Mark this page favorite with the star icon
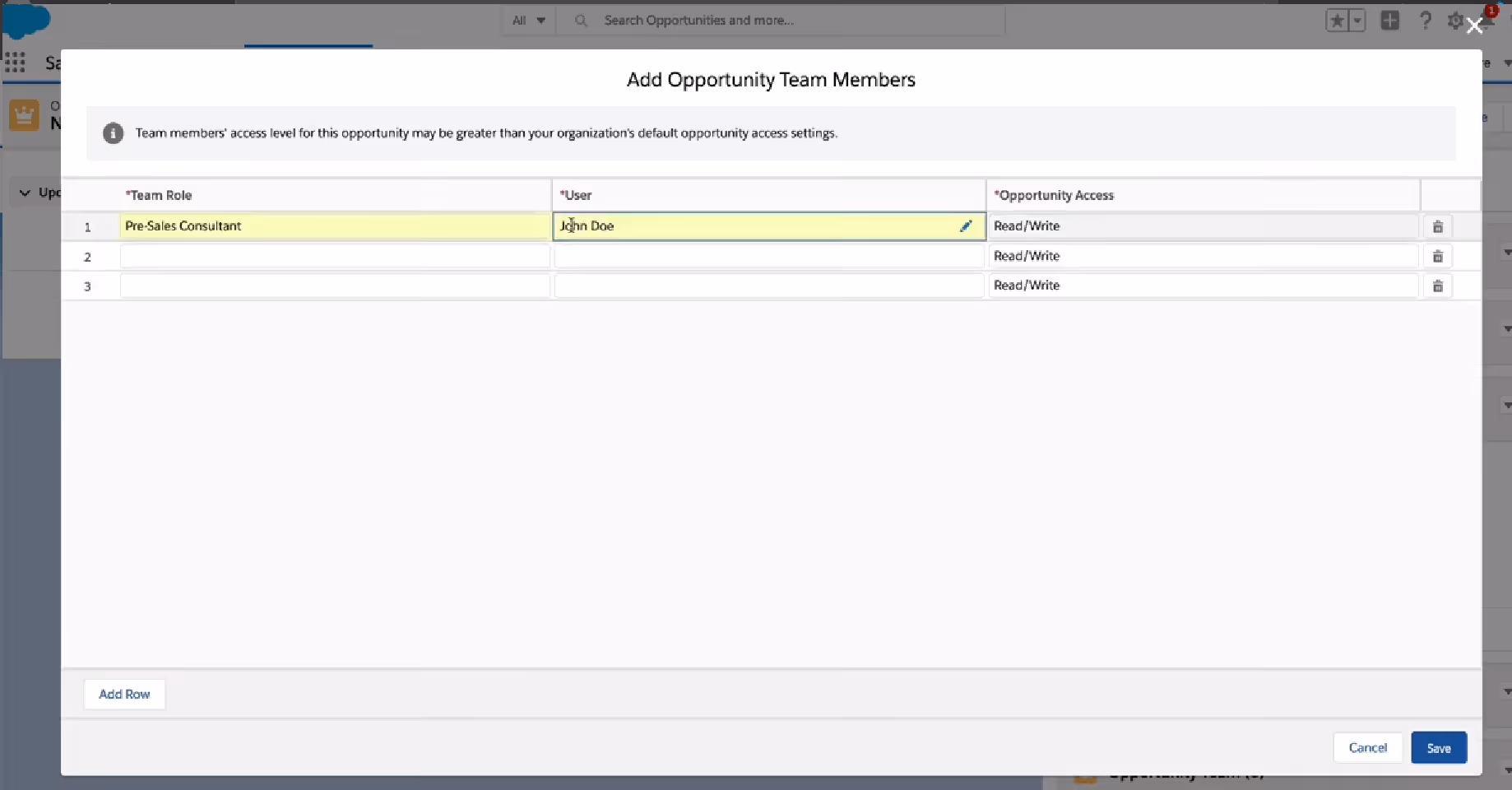 click(x=1337, y=21)
